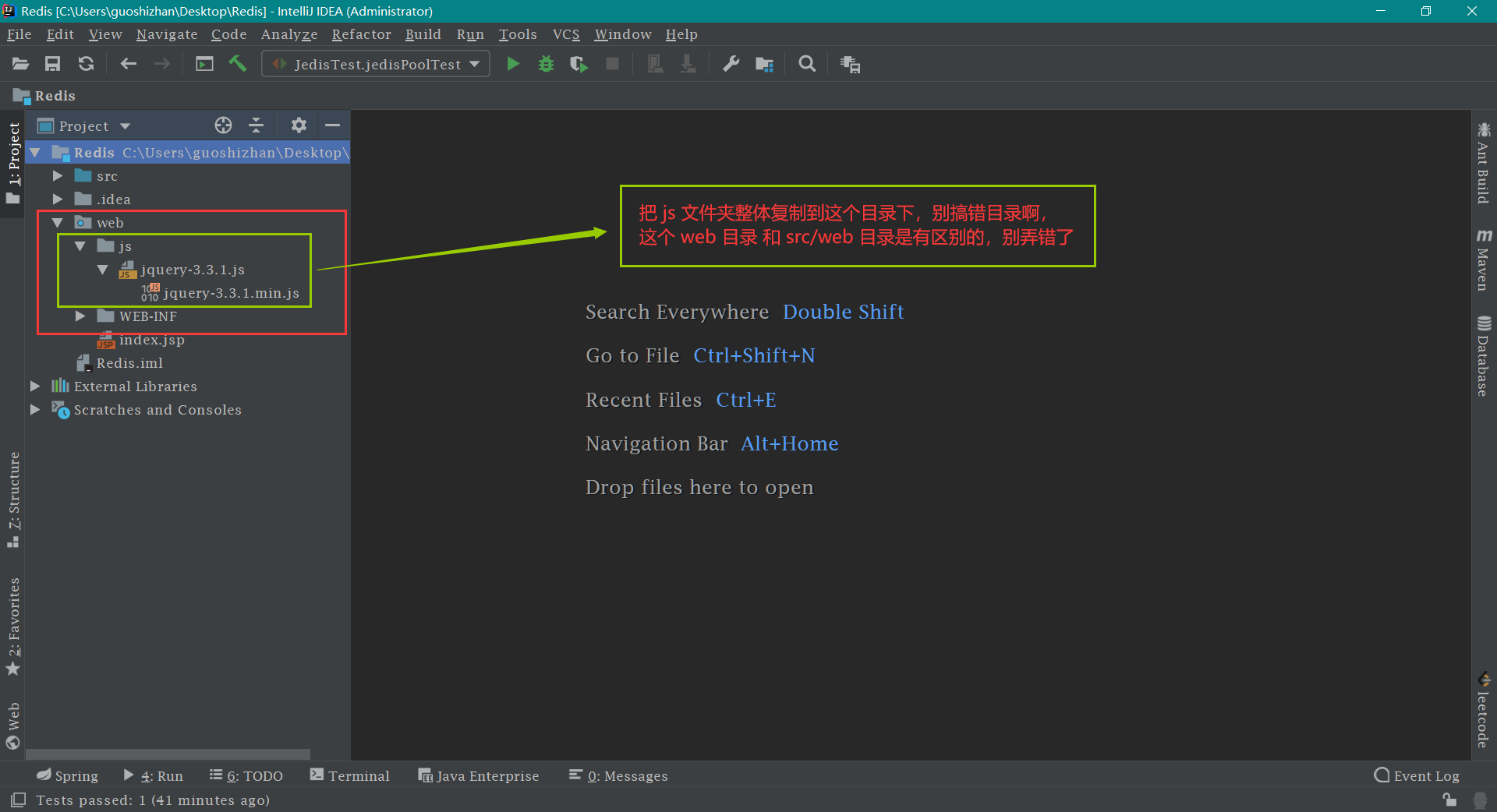1497x812 pixels.
Task: Open the Event Log
Action: (x=1417, y=775)
